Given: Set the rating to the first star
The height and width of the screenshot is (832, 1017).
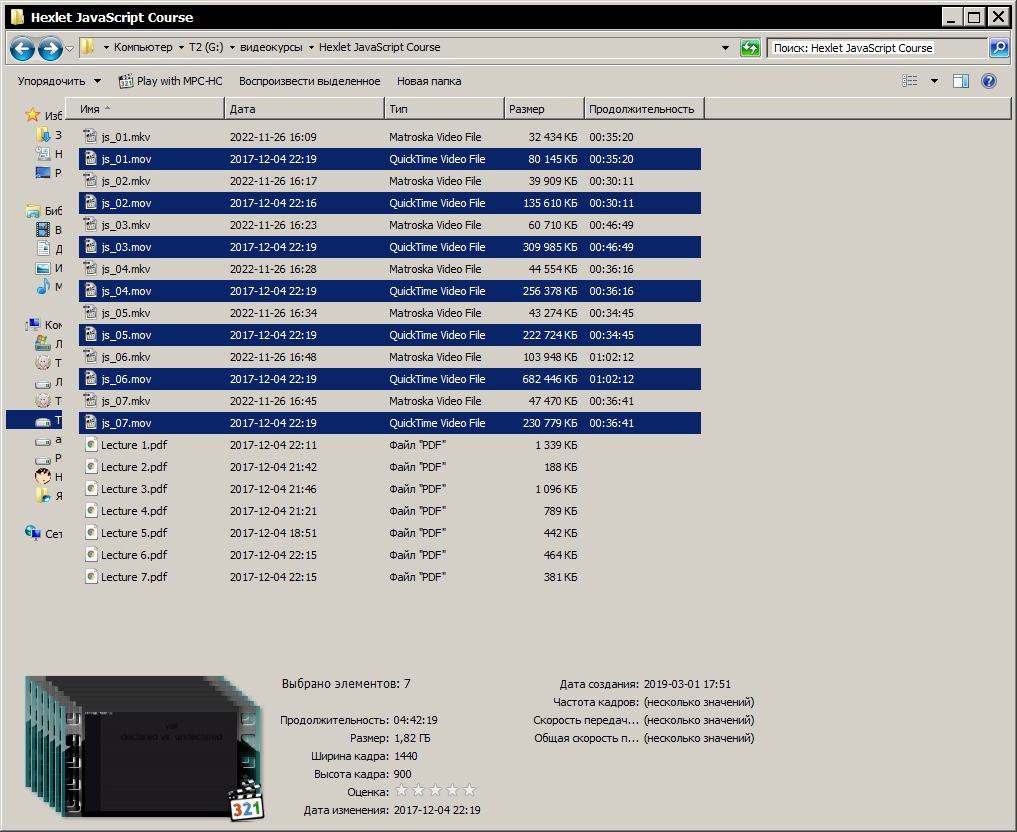Looking at the screenshot, I should (401, 790).
